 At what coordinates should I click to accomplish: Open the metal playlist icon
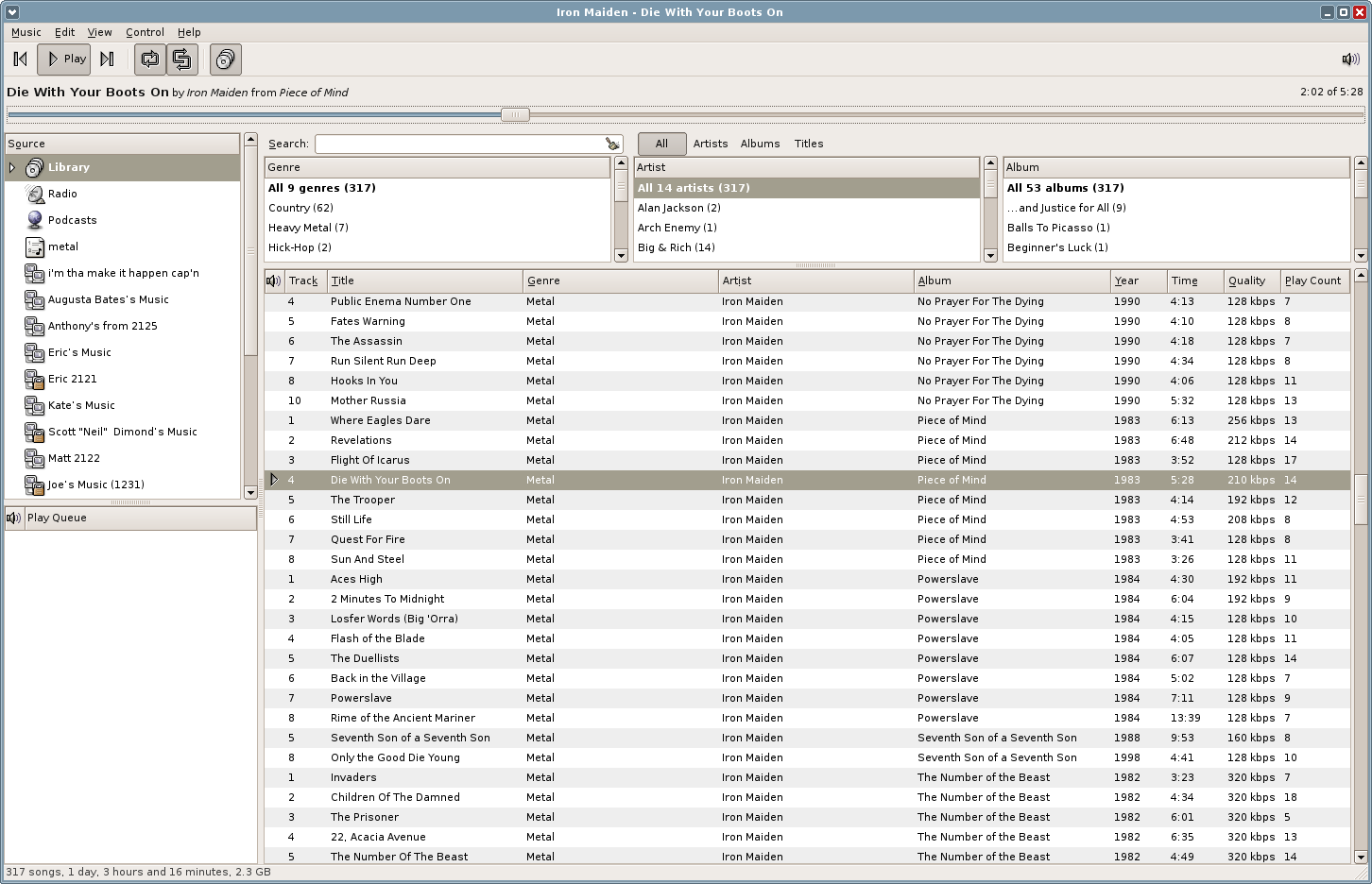click(x=35, y=246)
